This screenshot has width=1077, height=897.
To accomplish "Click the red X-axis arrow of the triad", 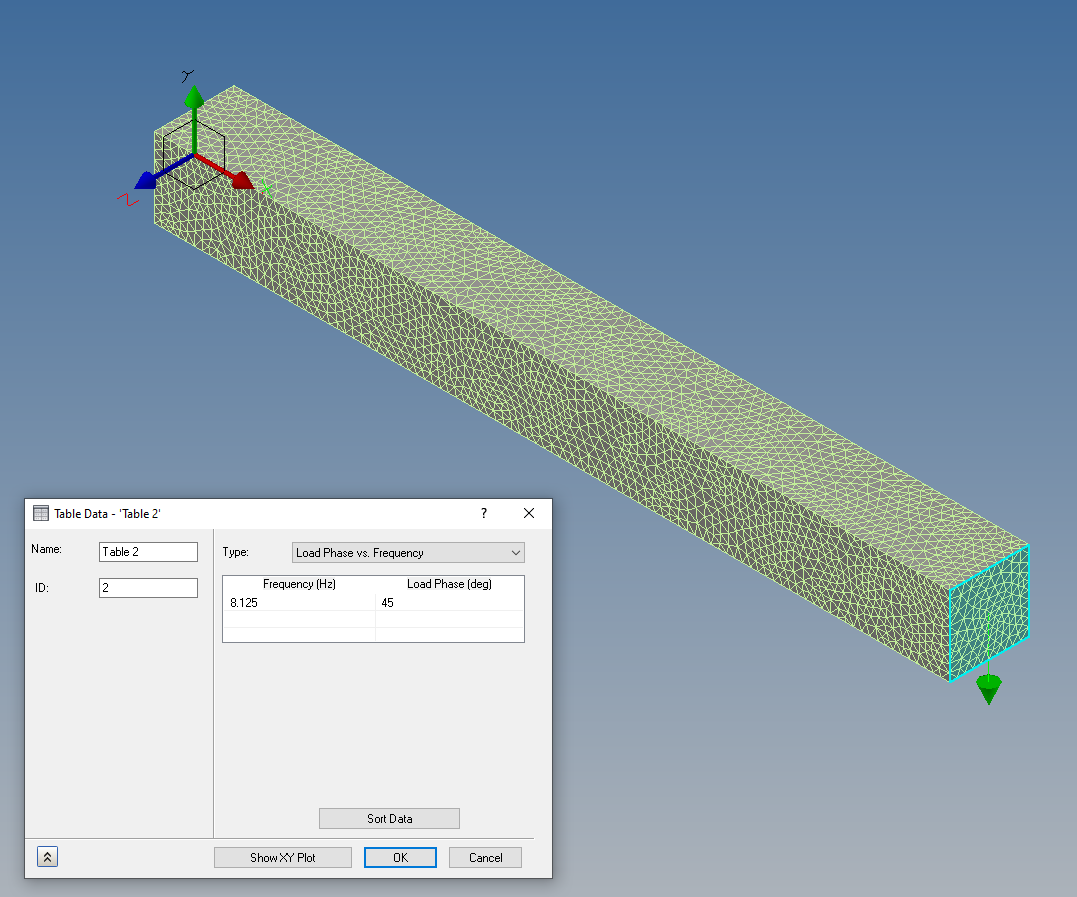I will [x=242, y=182].
